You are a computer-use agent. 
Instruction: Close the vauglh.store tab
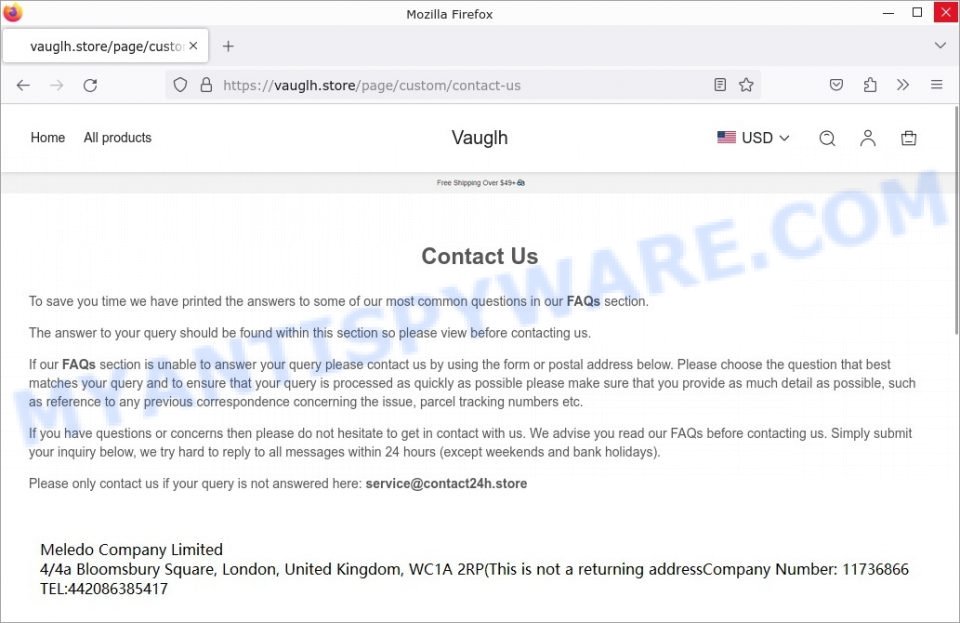[x=193, y=46]
